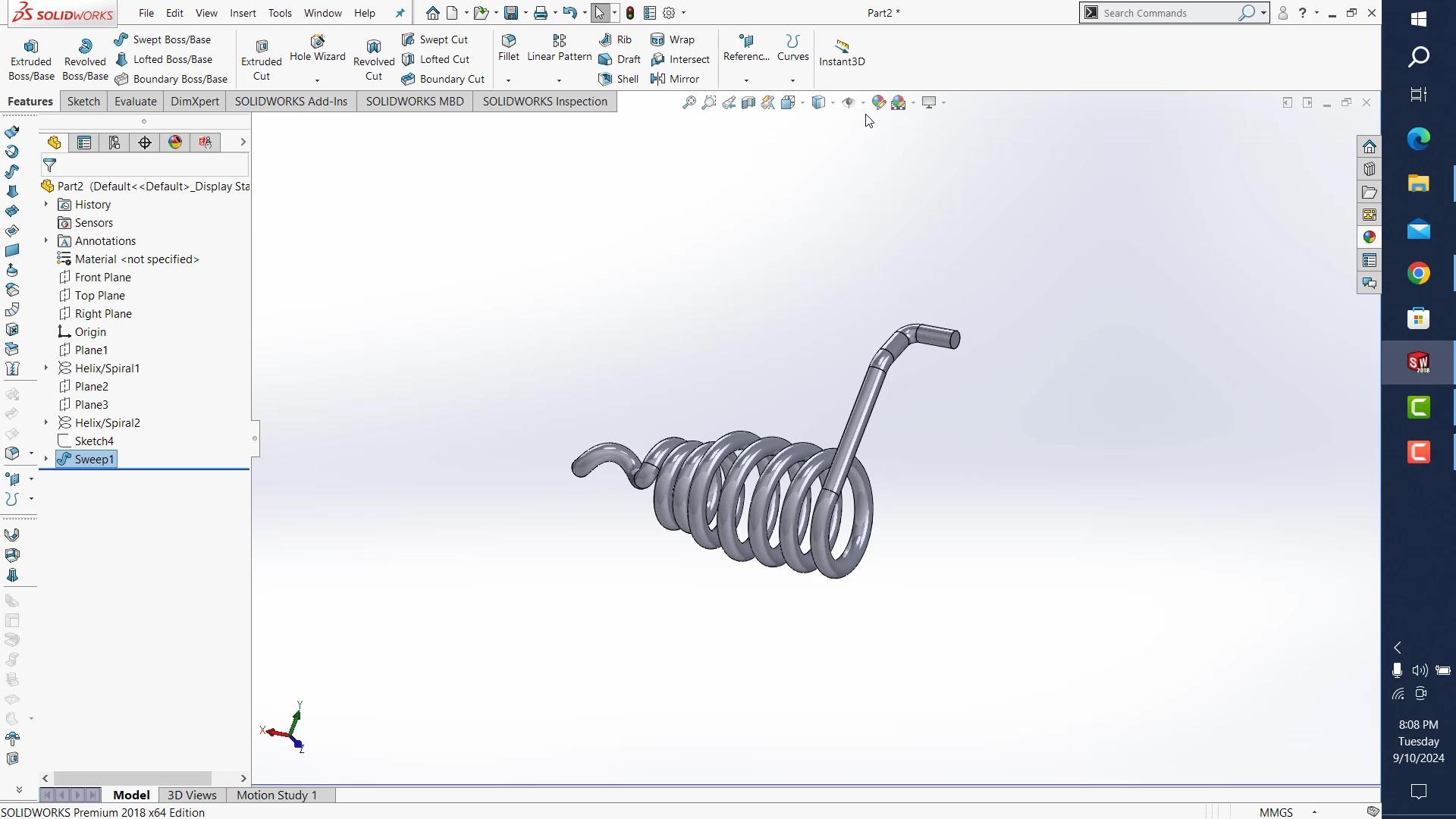Expand the Helix/Spiral1 tree item

point(46,368)
